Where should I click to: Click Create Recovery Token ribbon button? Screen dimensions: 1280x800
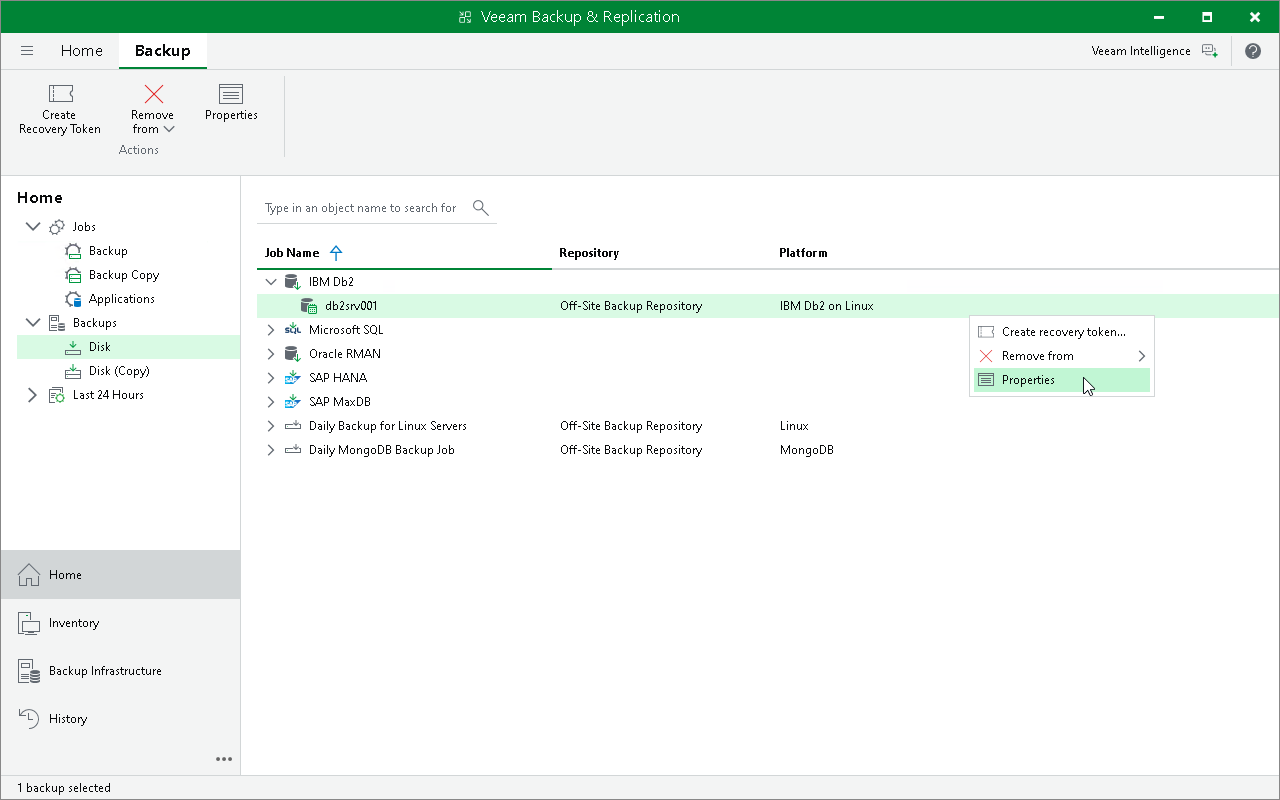click(60, 109)
